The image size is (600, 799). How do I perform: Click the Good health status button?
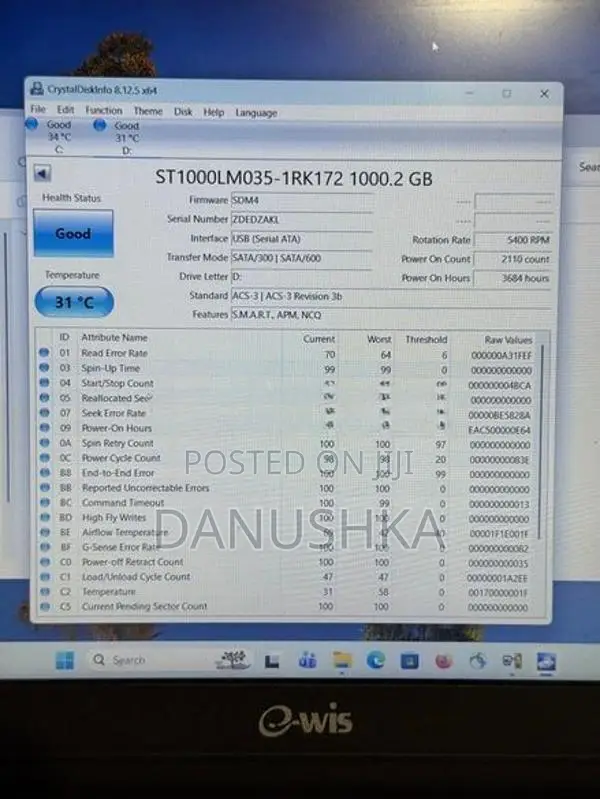pos(73,233)
